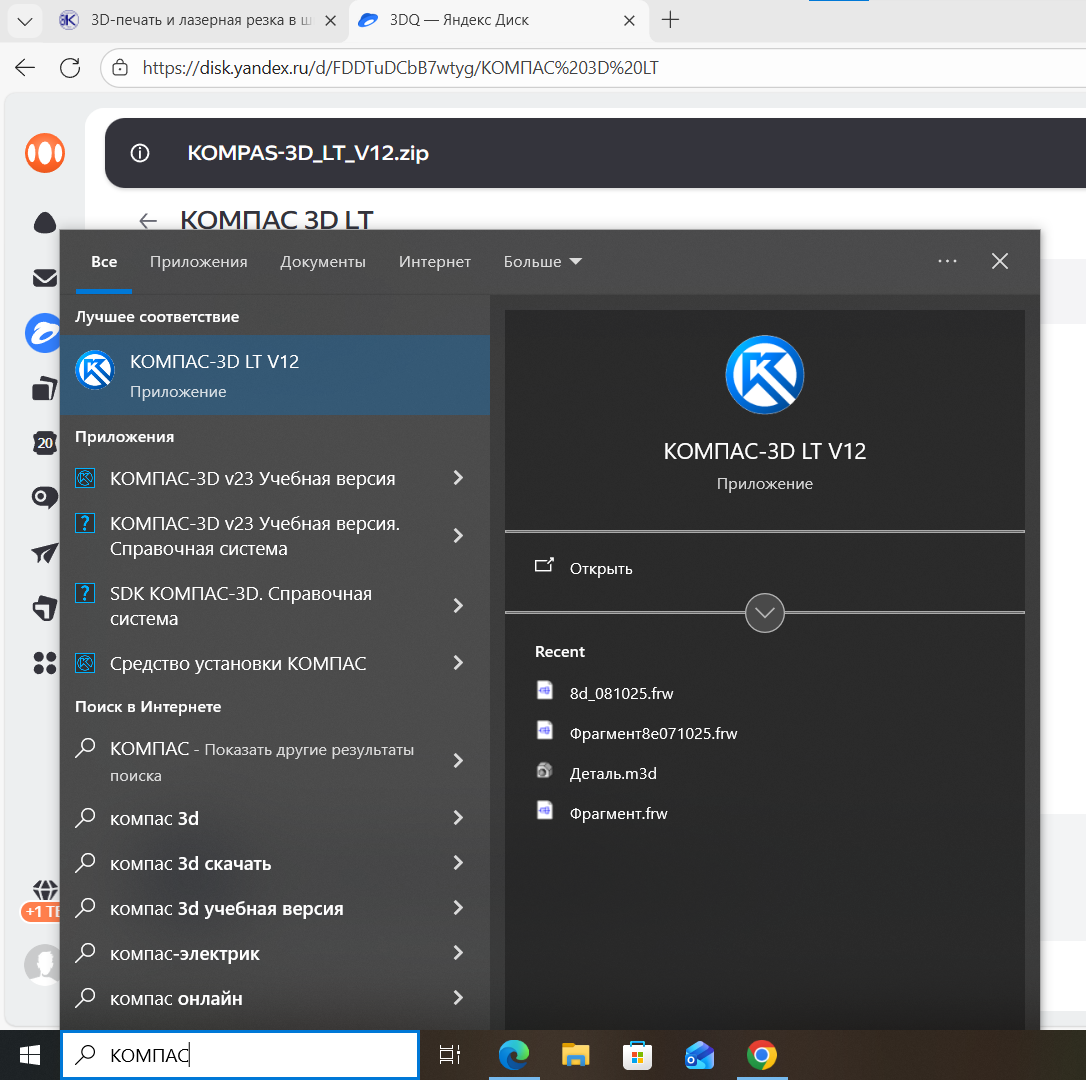The height and width of the screenshot is (1080, 1086).
Task: Expand options for Средство установки КОМПАС
Action: [458, 663]
